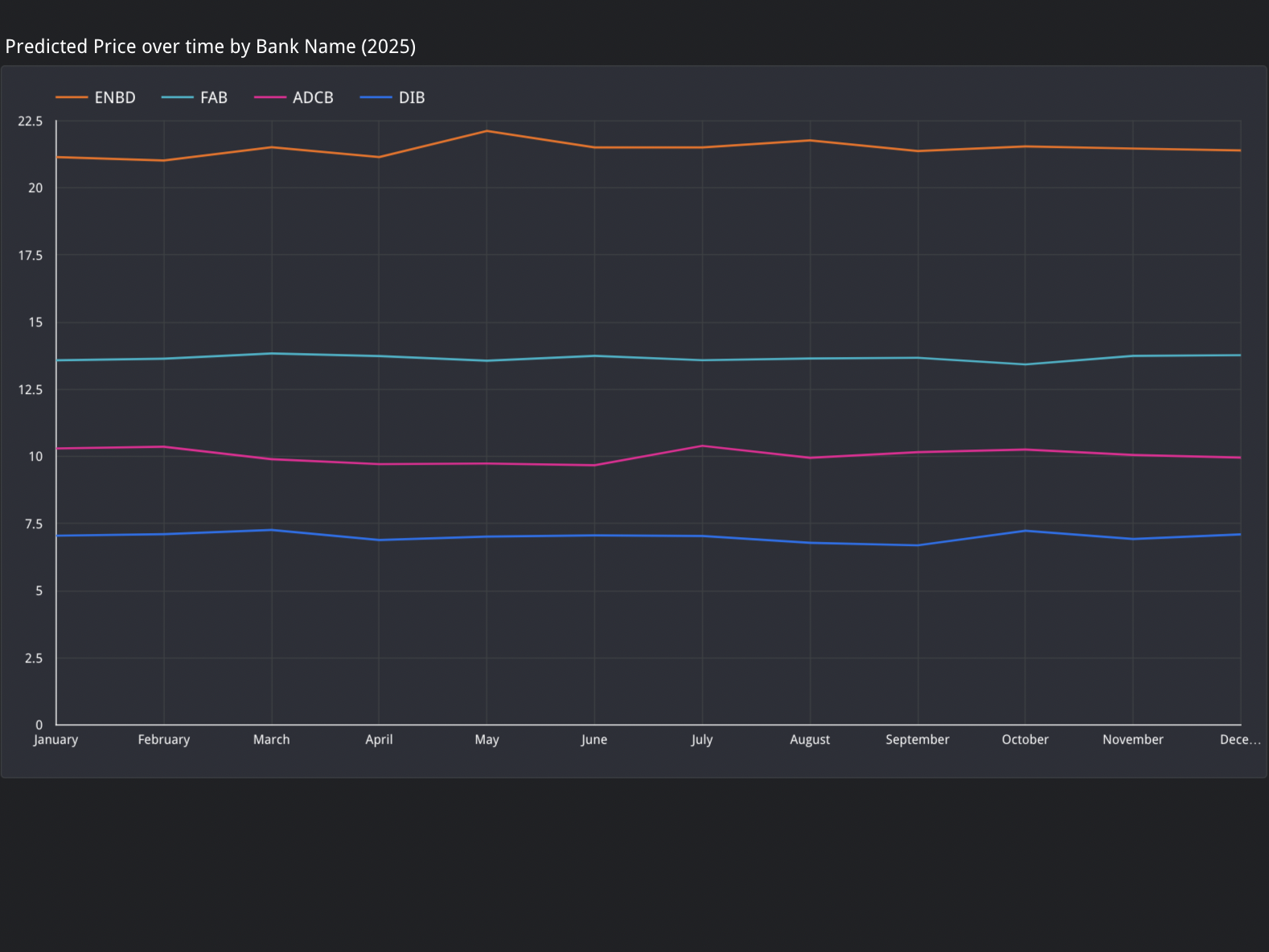Click the July x-axis label

tap(702, 740)
